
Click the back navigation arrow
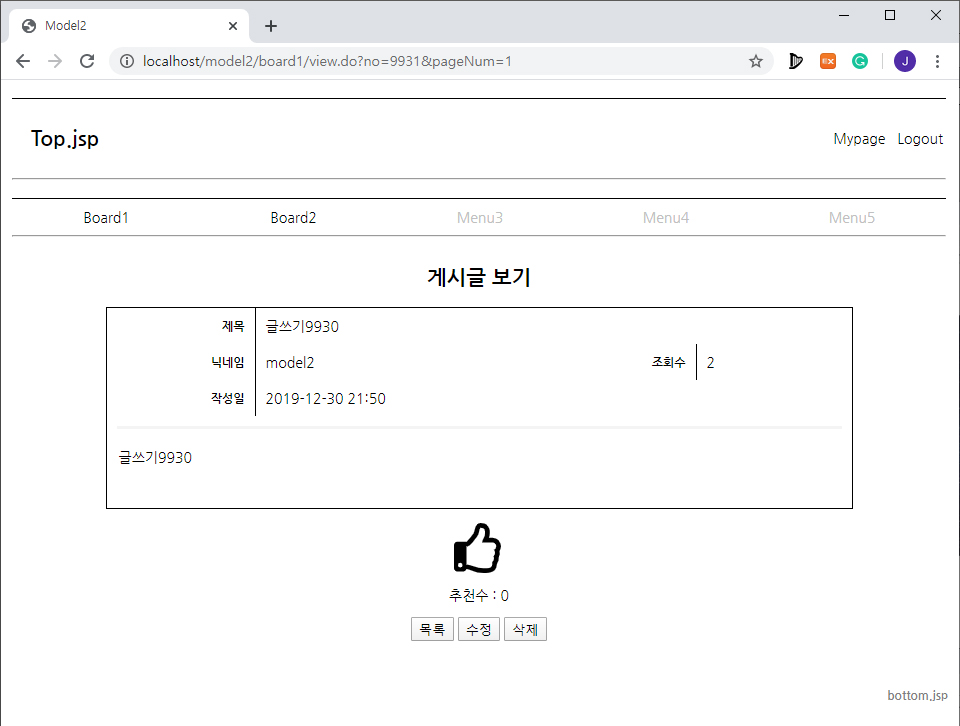point(23,61)
